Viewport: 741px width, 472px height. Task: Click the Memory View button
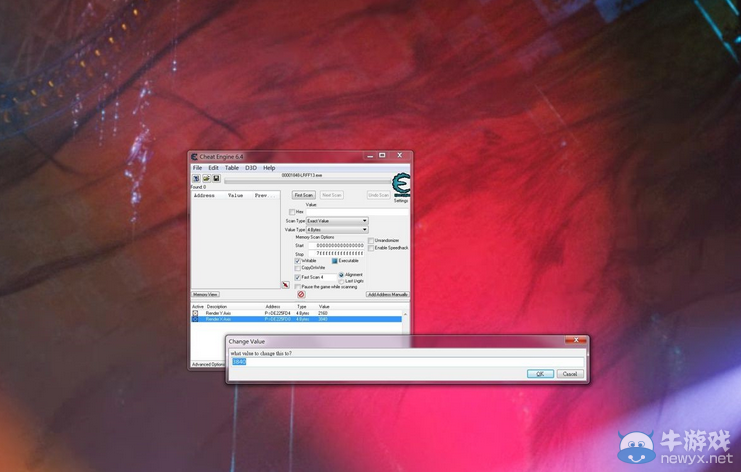point(205,294)
